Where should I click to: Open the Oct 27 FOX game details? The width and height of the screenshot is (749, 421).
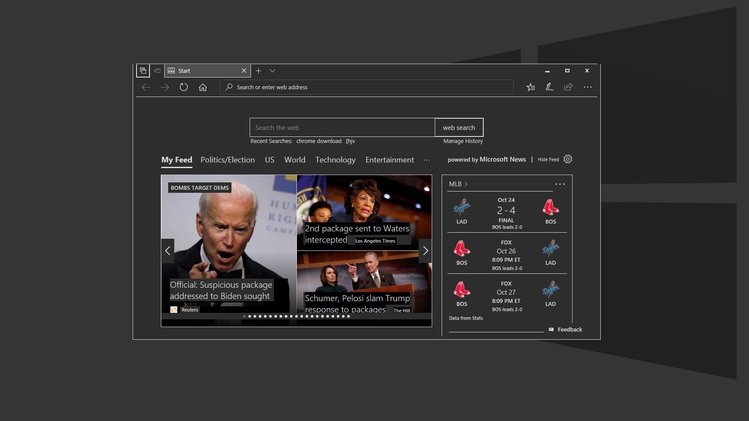click(x=506, y=296)
